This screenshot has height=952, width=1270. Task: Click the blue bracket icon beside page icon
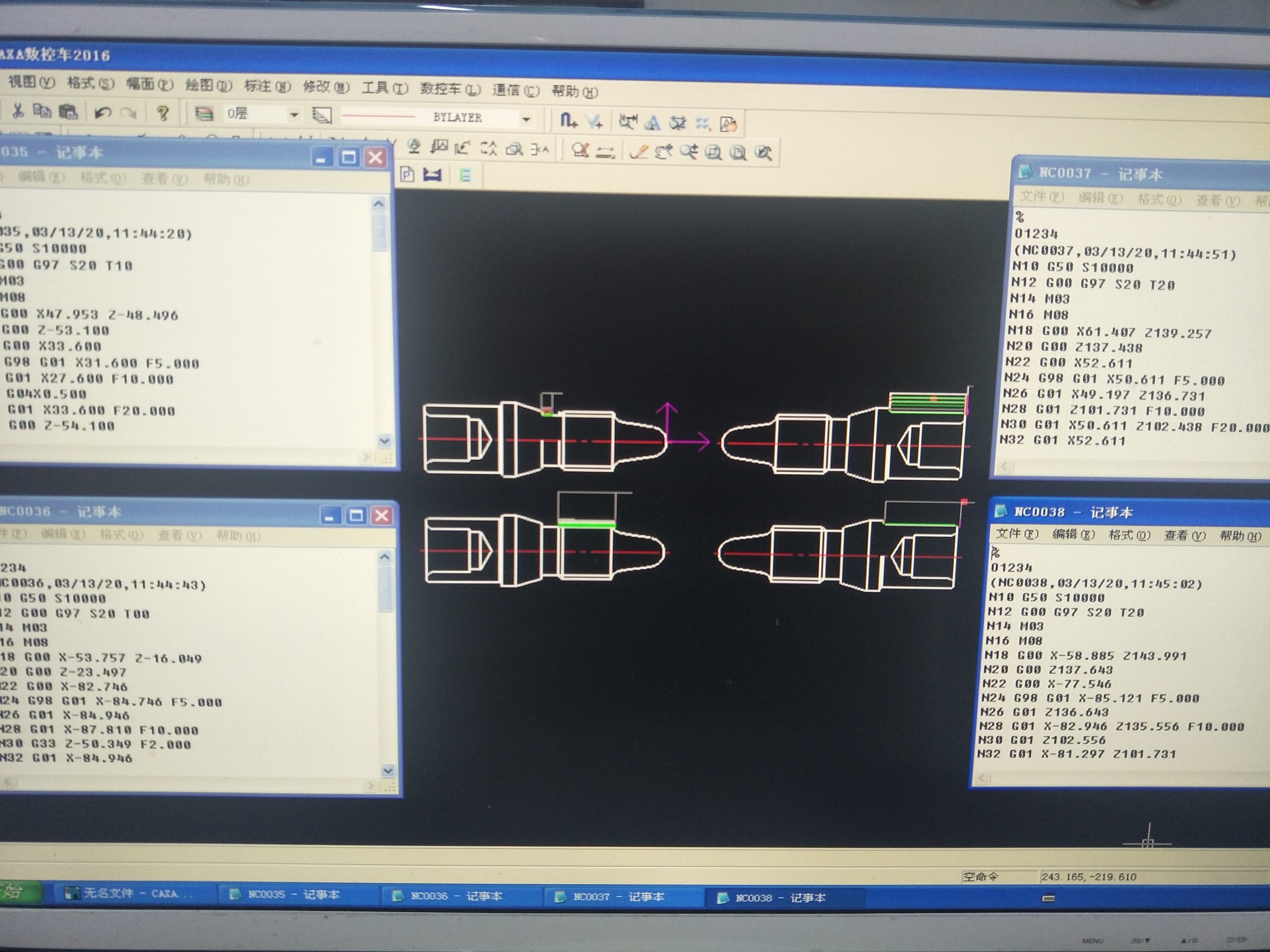[x=432, y=174]
